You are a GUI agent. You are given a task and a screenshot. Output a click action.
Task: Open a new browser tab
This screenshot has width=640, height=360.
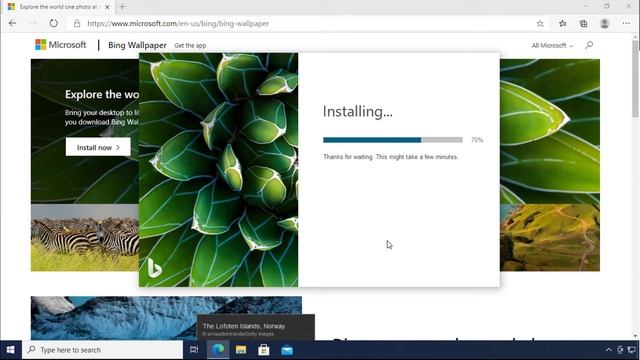122,7
